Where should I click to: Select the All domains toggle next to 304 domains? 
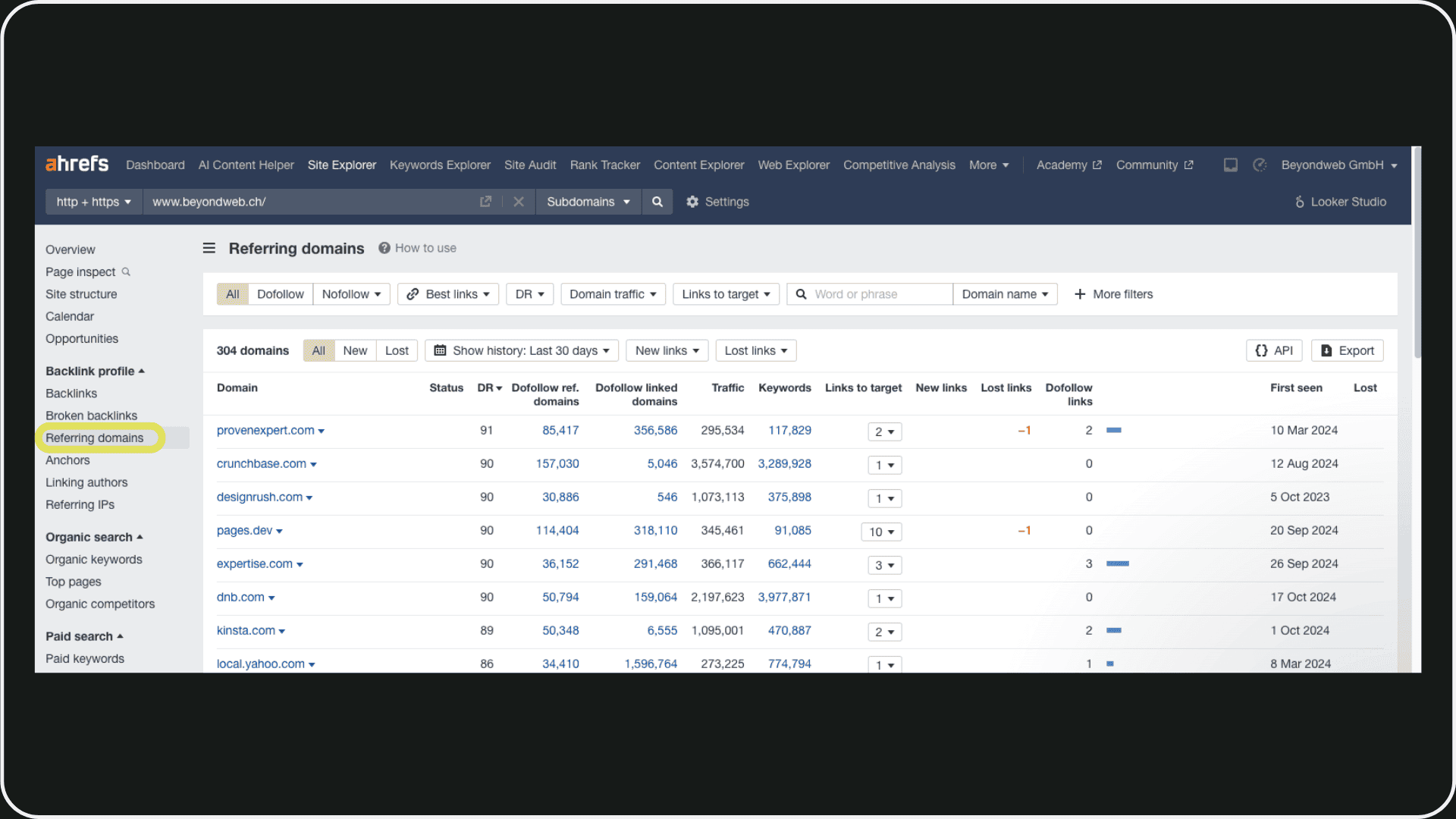[318, 350]
